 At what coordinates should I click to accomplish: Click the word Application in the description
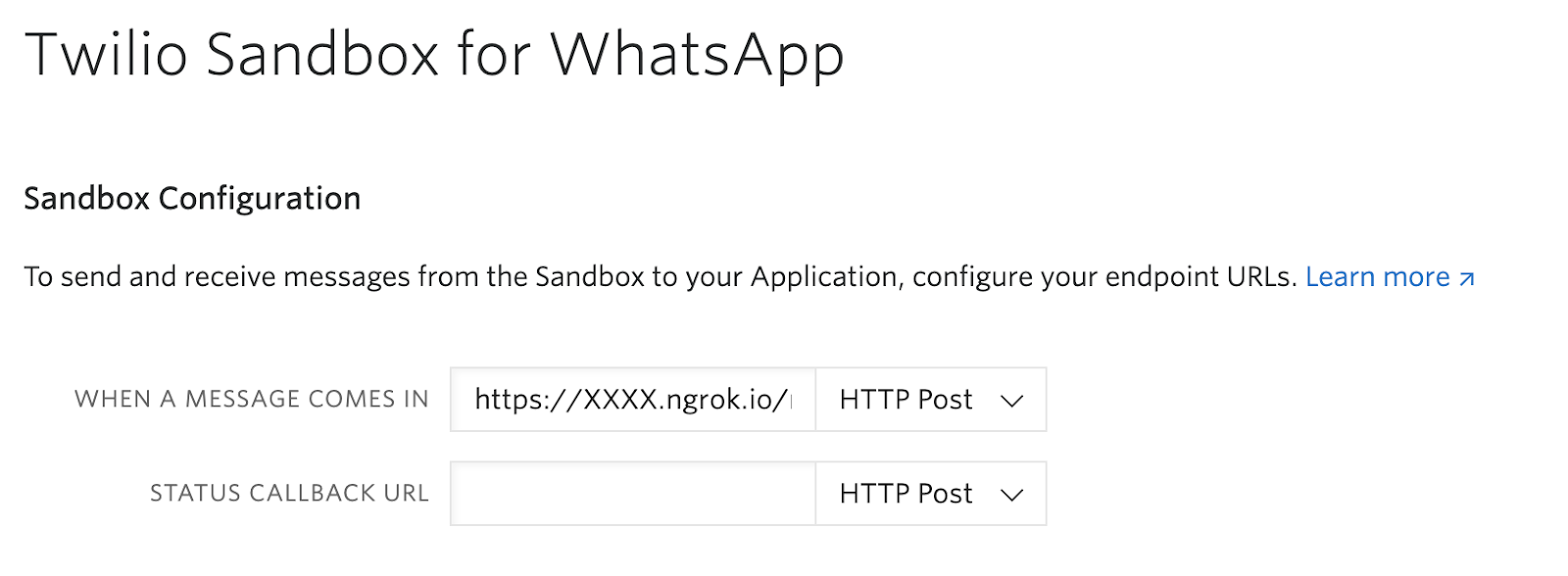pyautogui.click(x=823, y=277)
